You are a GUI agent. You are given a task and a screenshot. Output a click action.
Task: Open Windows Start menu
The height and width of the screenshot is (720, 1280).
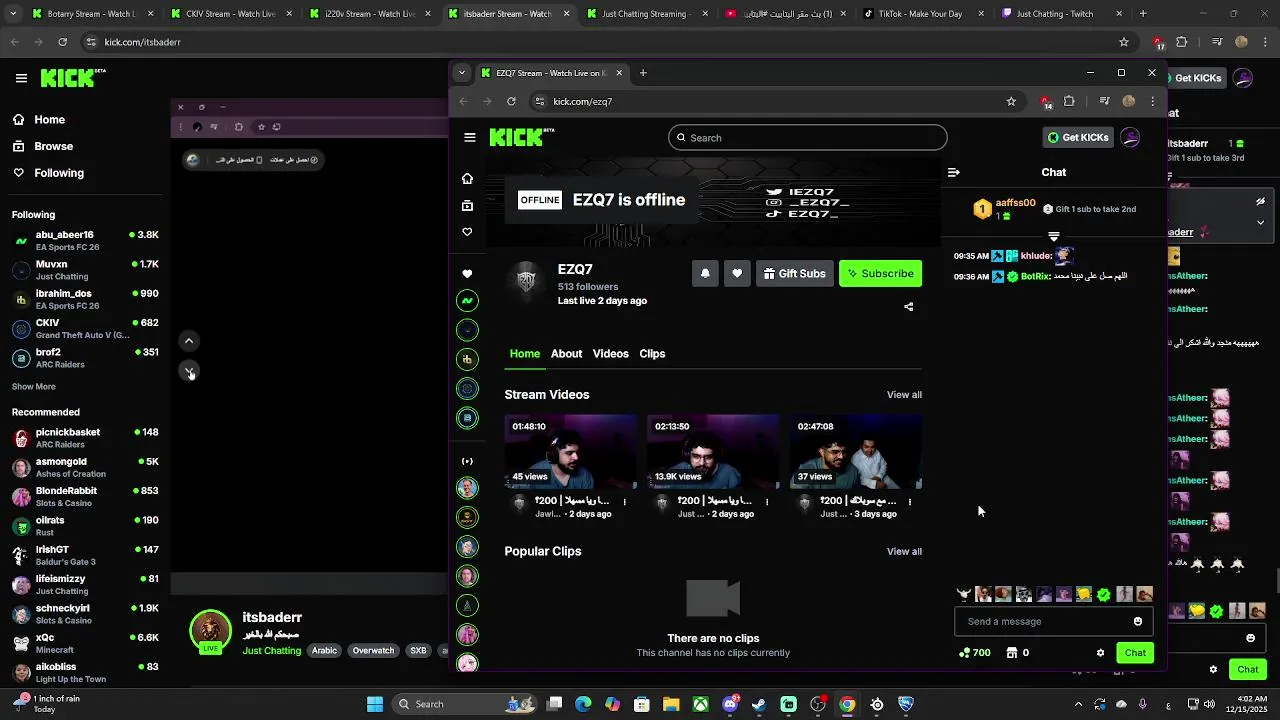(375, 704)
